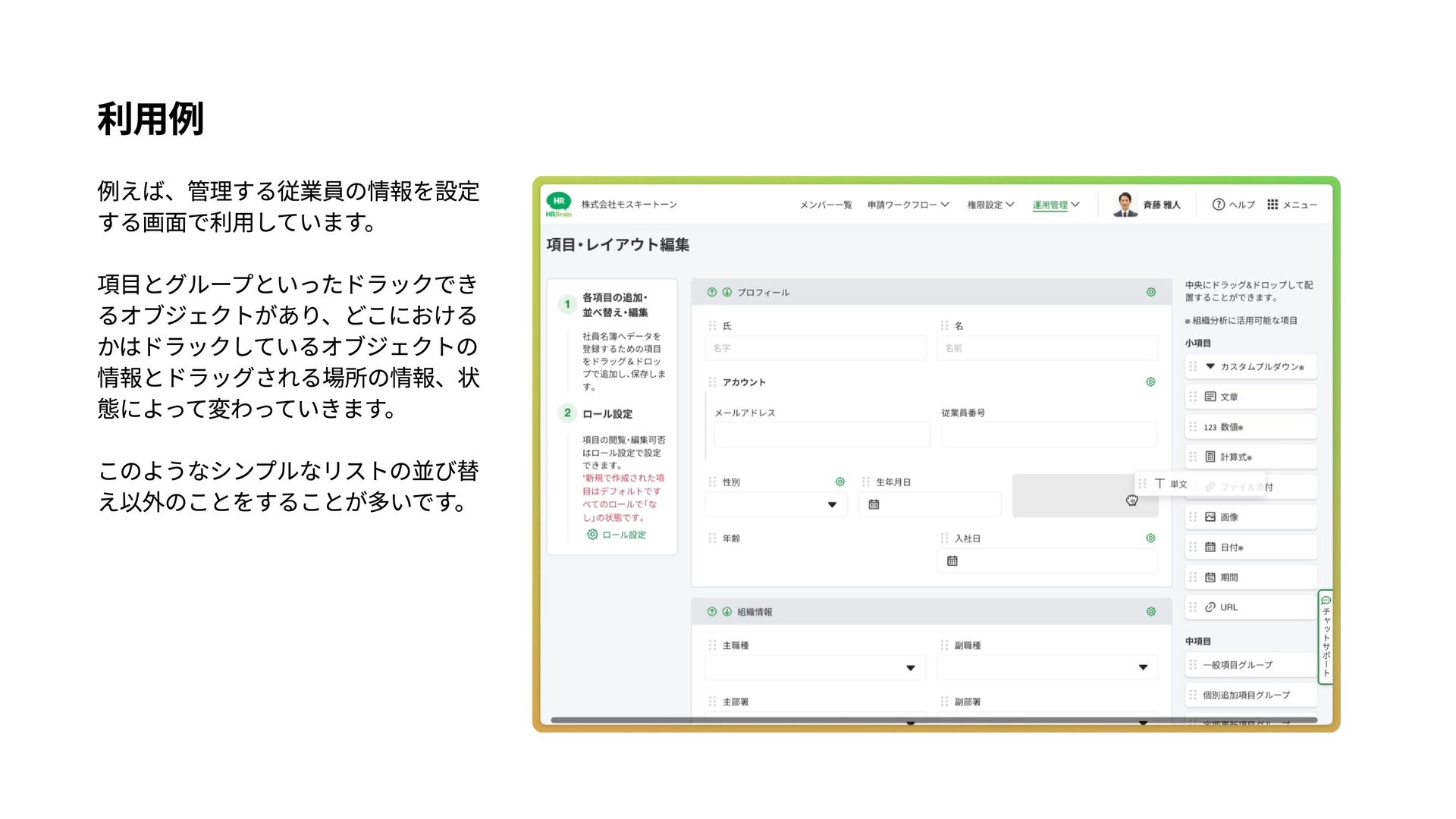Move プロフィール section up with arrow icon
The image size is (1456, 819).
pyautogui.click(x=712, y=292)
